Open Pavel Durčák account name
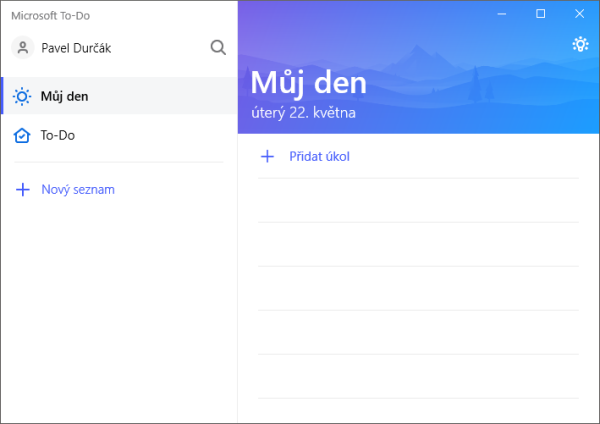Screen dimensions: 600x424 pyautogui.click(x=76, y=48)
